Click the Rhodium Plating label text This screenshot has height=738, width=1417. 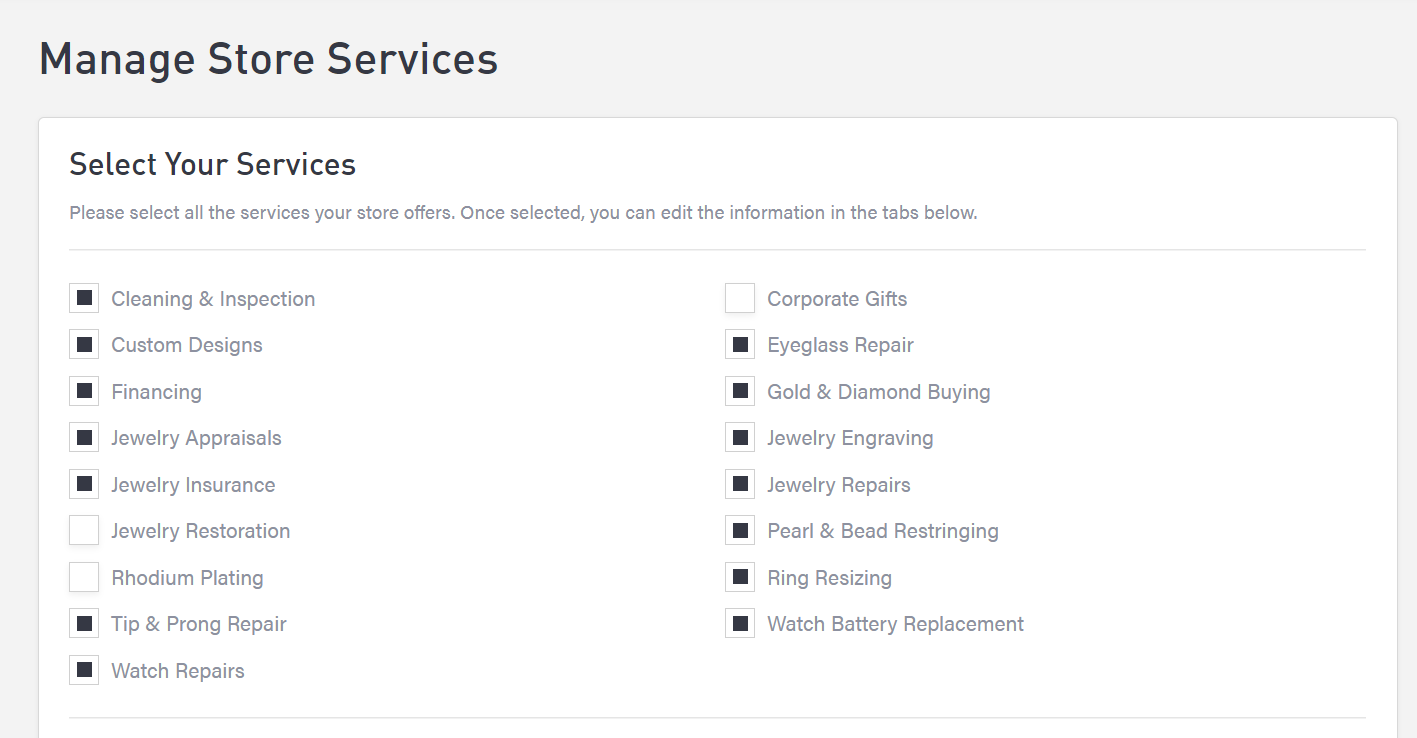click(x=187, y=578)
